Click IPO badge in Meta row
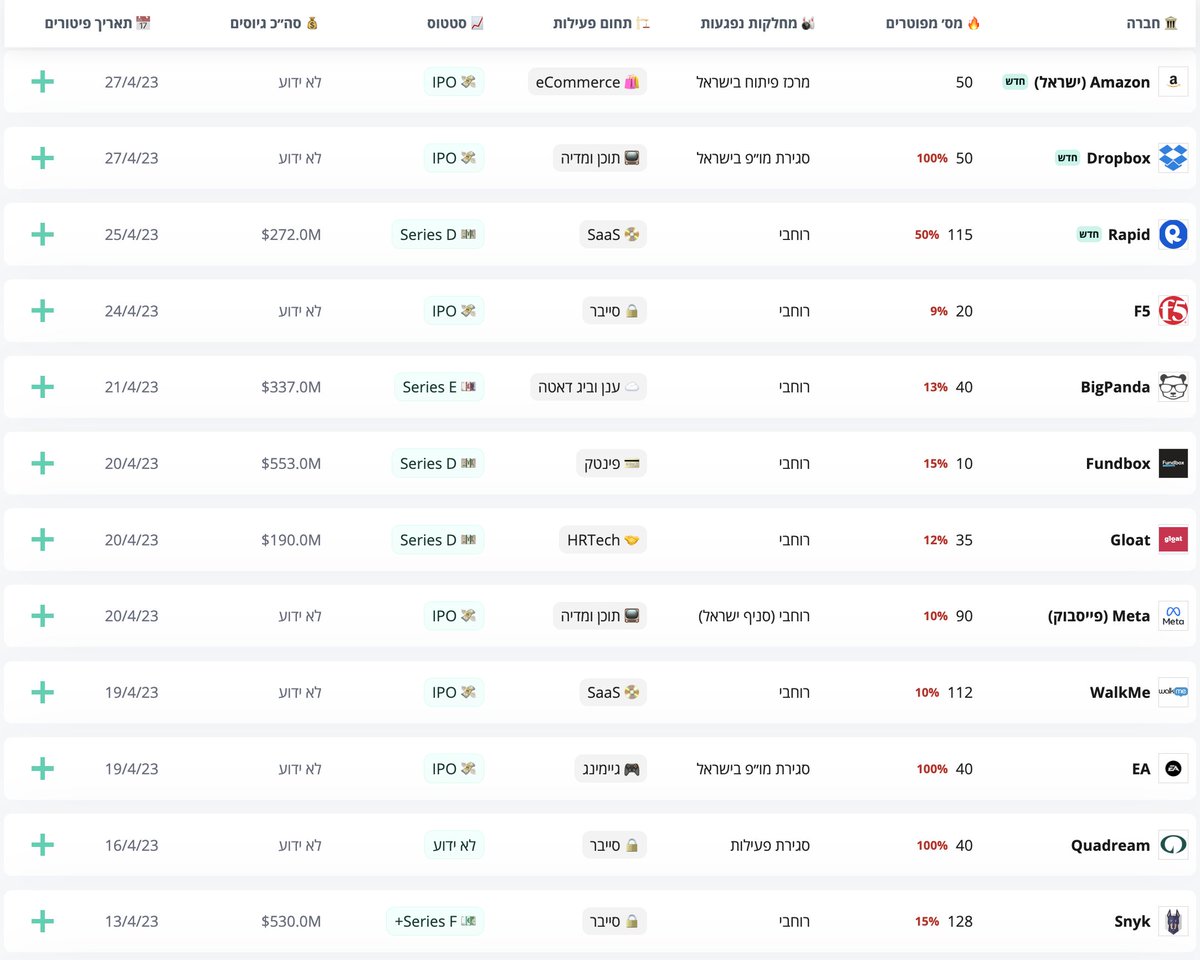 coord(454,616)
